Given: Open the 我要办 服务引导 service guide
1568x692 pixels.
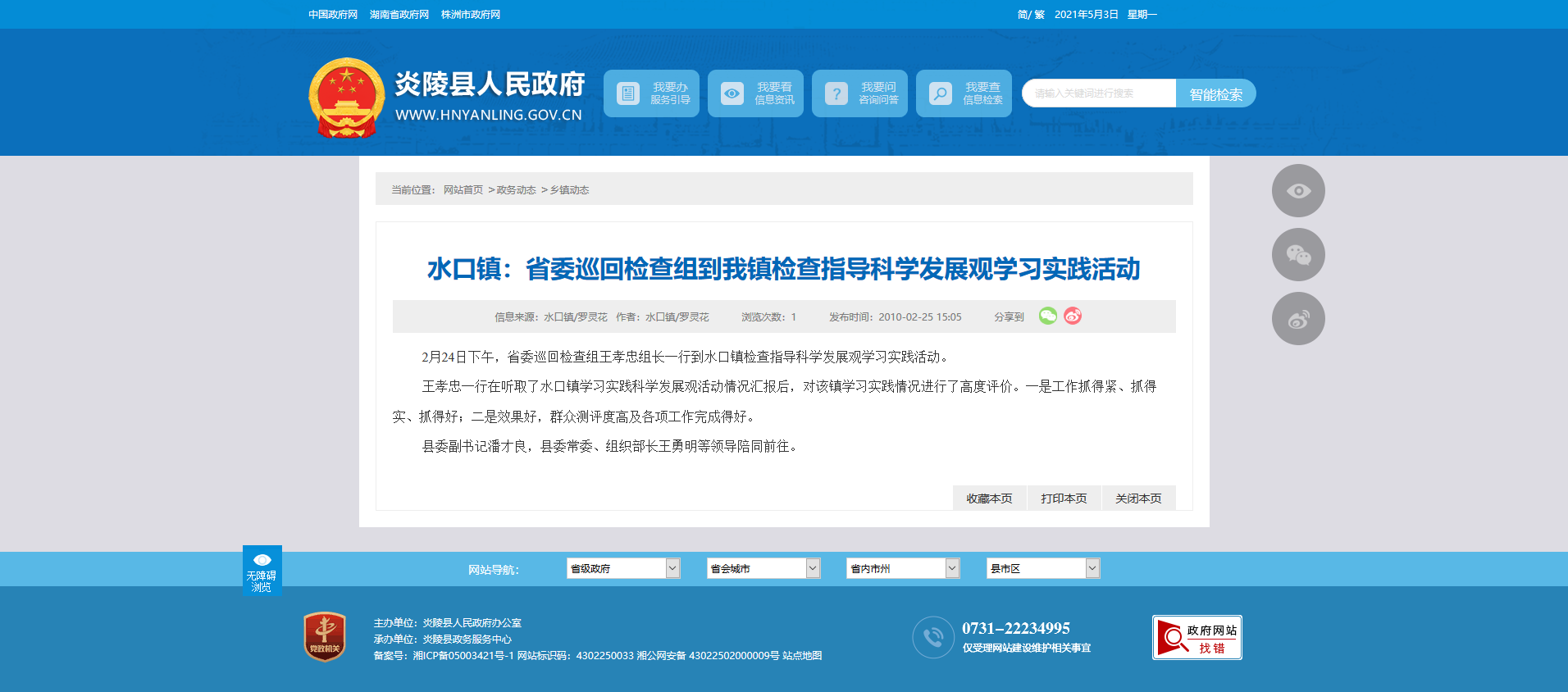Looking at the screenshot, I should [x=651, y=93].
